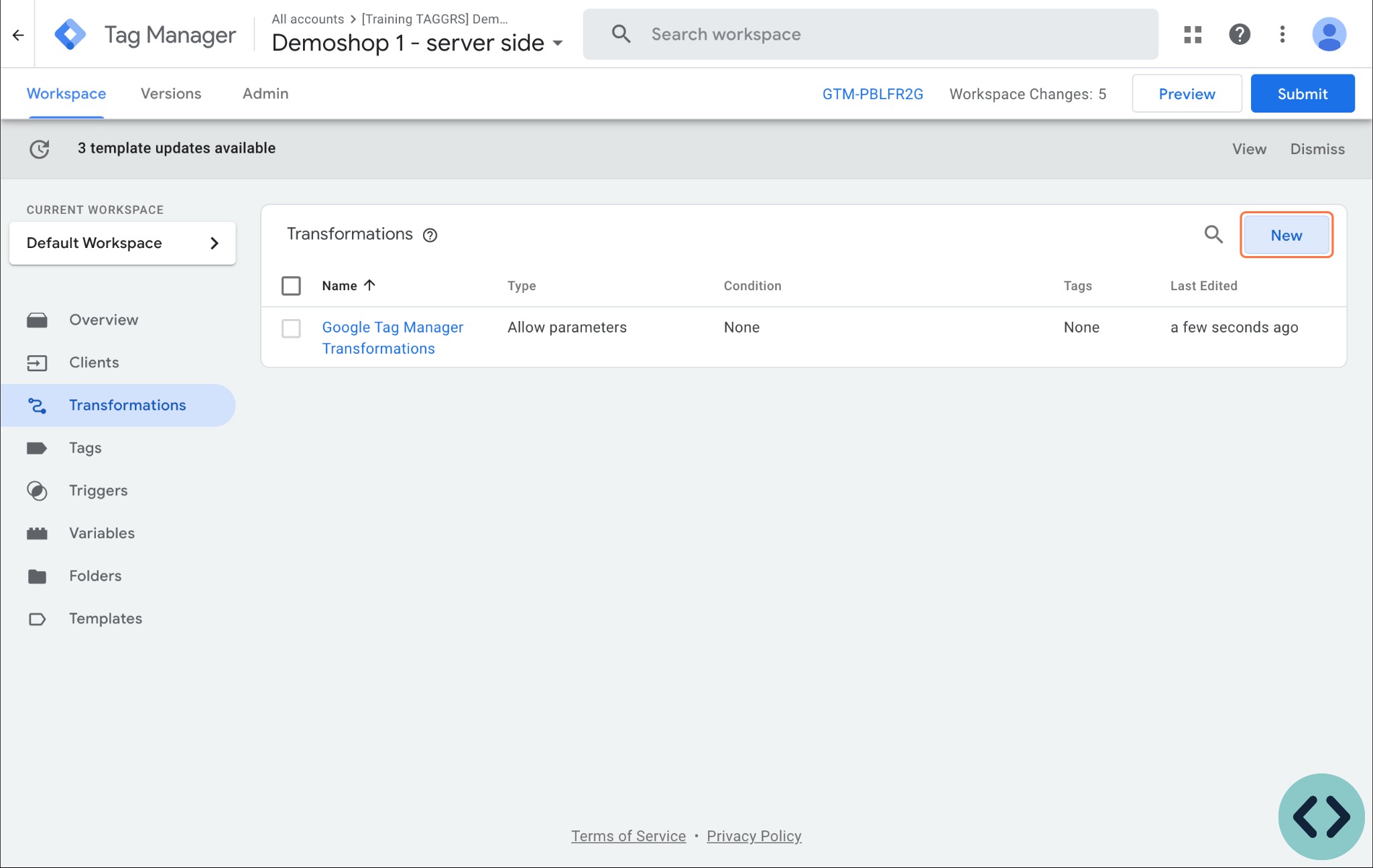Click All accounts breadcrumb
The image size is (1373, 868).
(x=308, y=19)
